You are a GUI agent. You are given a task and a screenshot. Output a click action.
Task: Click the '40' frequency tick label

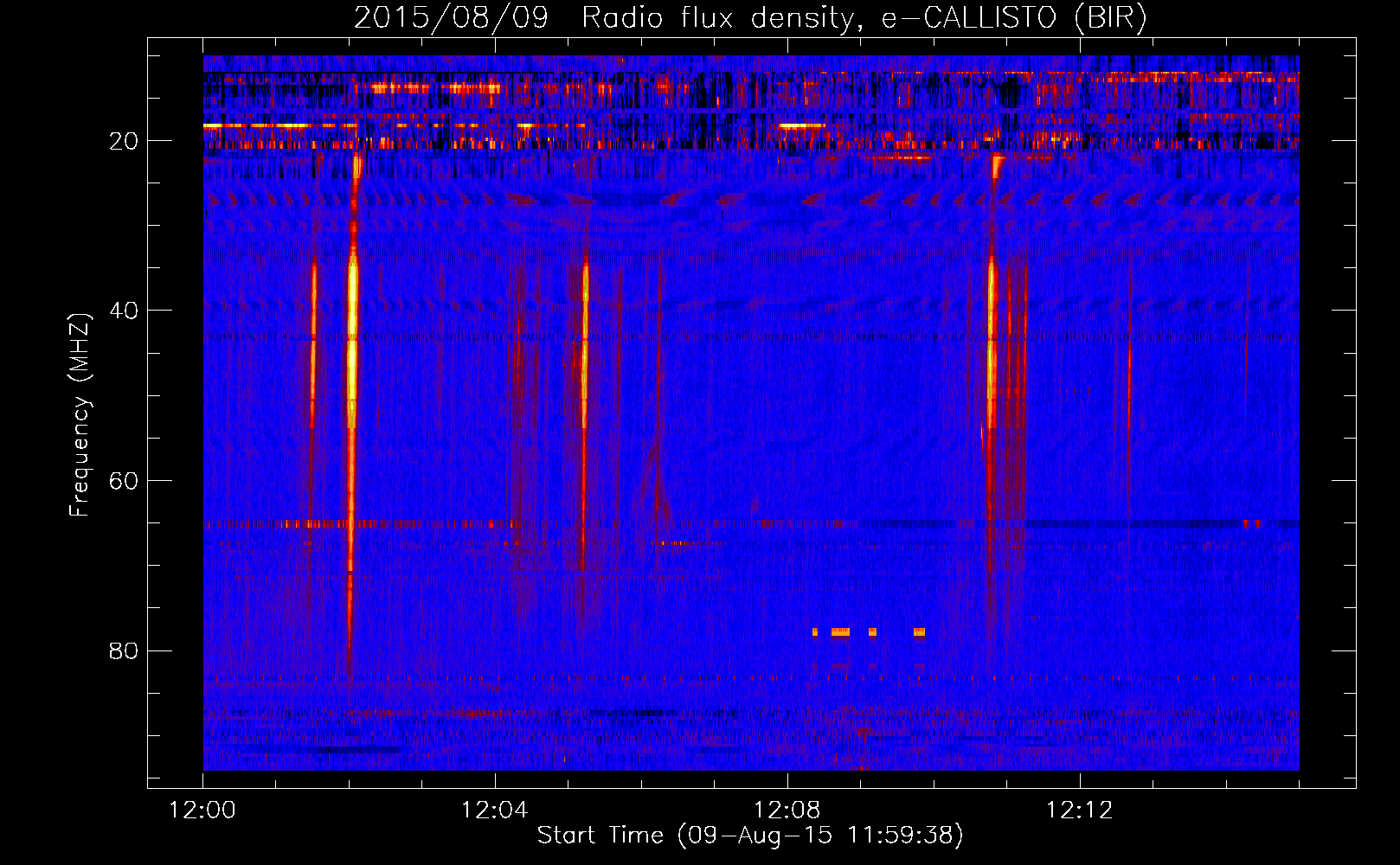[x=124, y=311]
